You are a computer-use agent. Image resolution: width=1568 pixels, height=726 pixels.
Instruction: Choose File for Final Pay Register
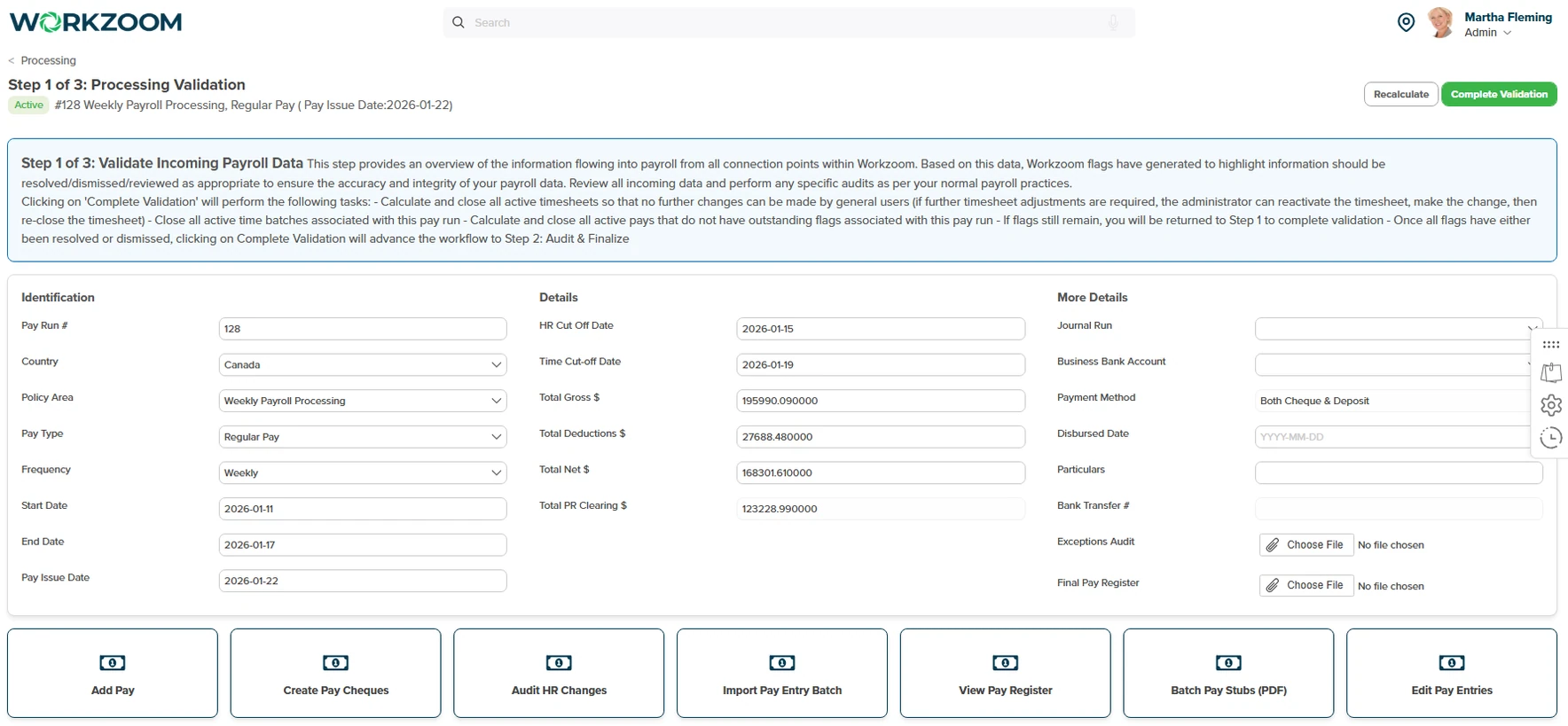click(1306, 585)
